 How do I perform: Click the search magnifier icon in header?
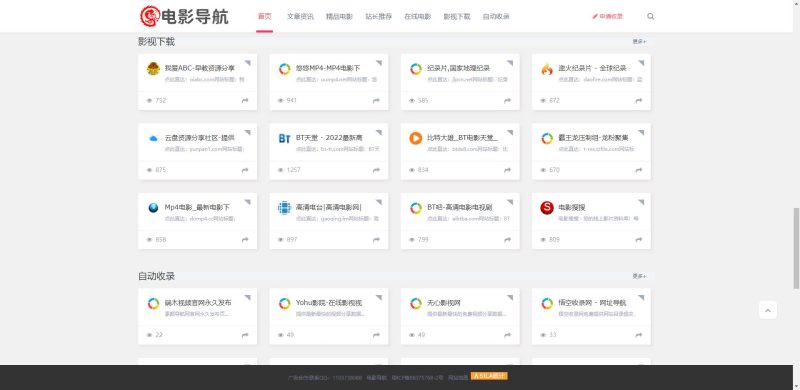651,16
